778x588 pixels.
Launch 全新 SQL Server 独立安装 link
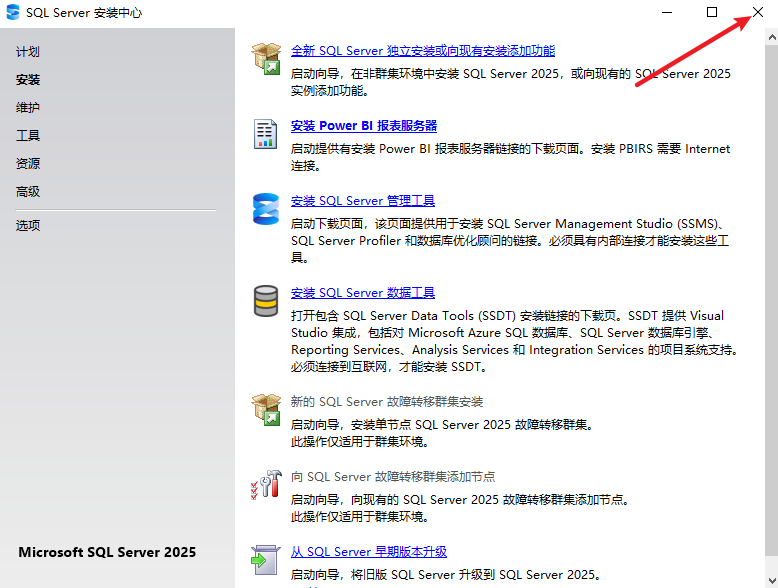(422, 51)
